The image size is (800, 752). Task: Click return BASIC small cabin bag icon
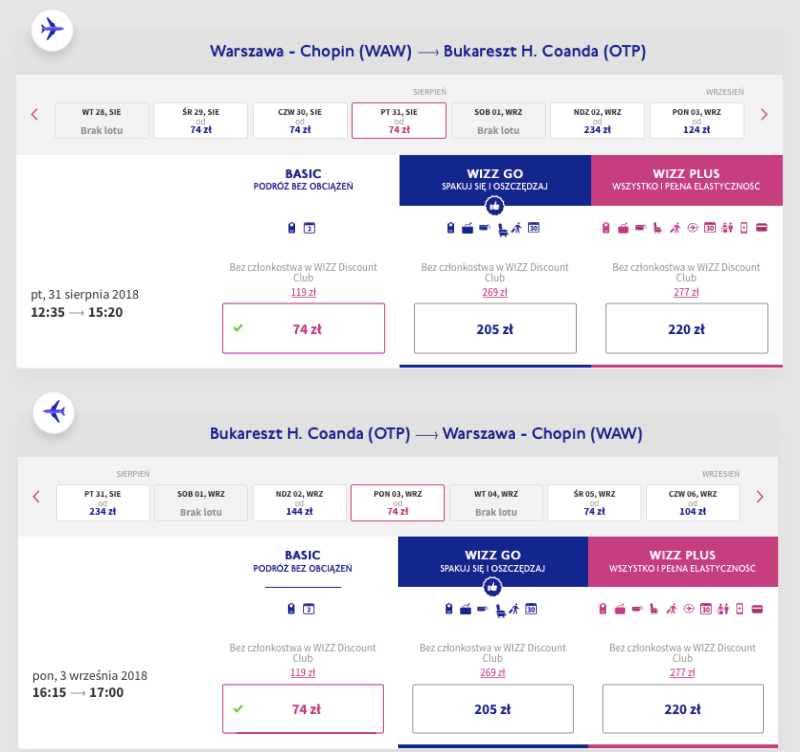[291, 609]
